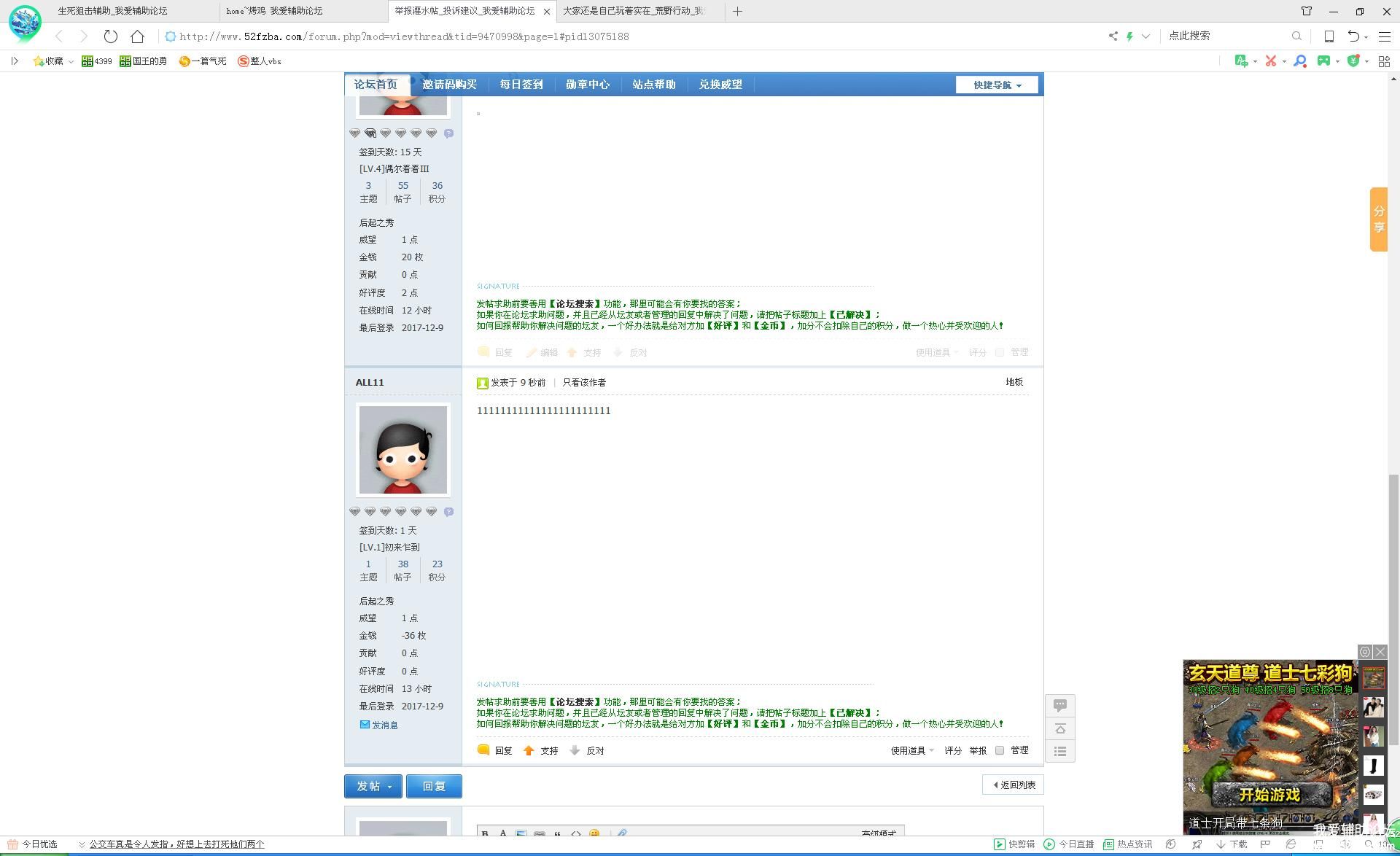Click the ad settings gear icon
The height and width of the screenshot is (856, 1400).
click(x=1365, y=652)
